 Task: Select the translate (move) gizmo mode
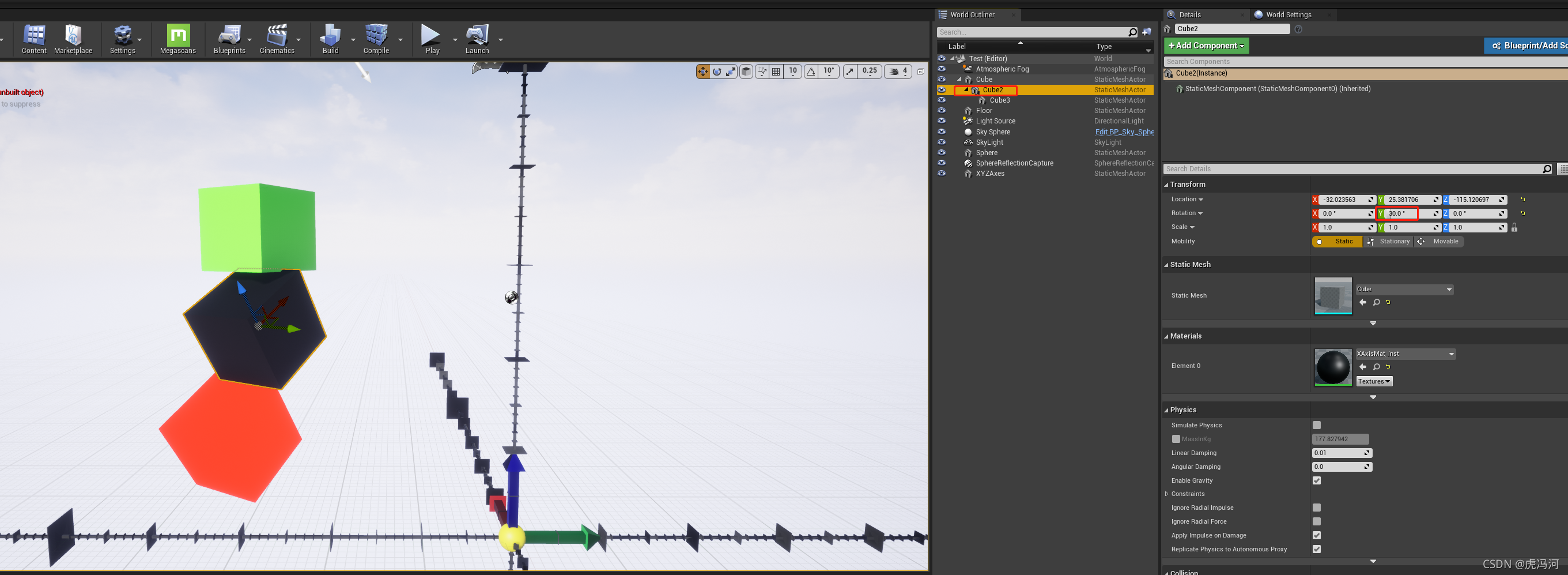[703, 72]
